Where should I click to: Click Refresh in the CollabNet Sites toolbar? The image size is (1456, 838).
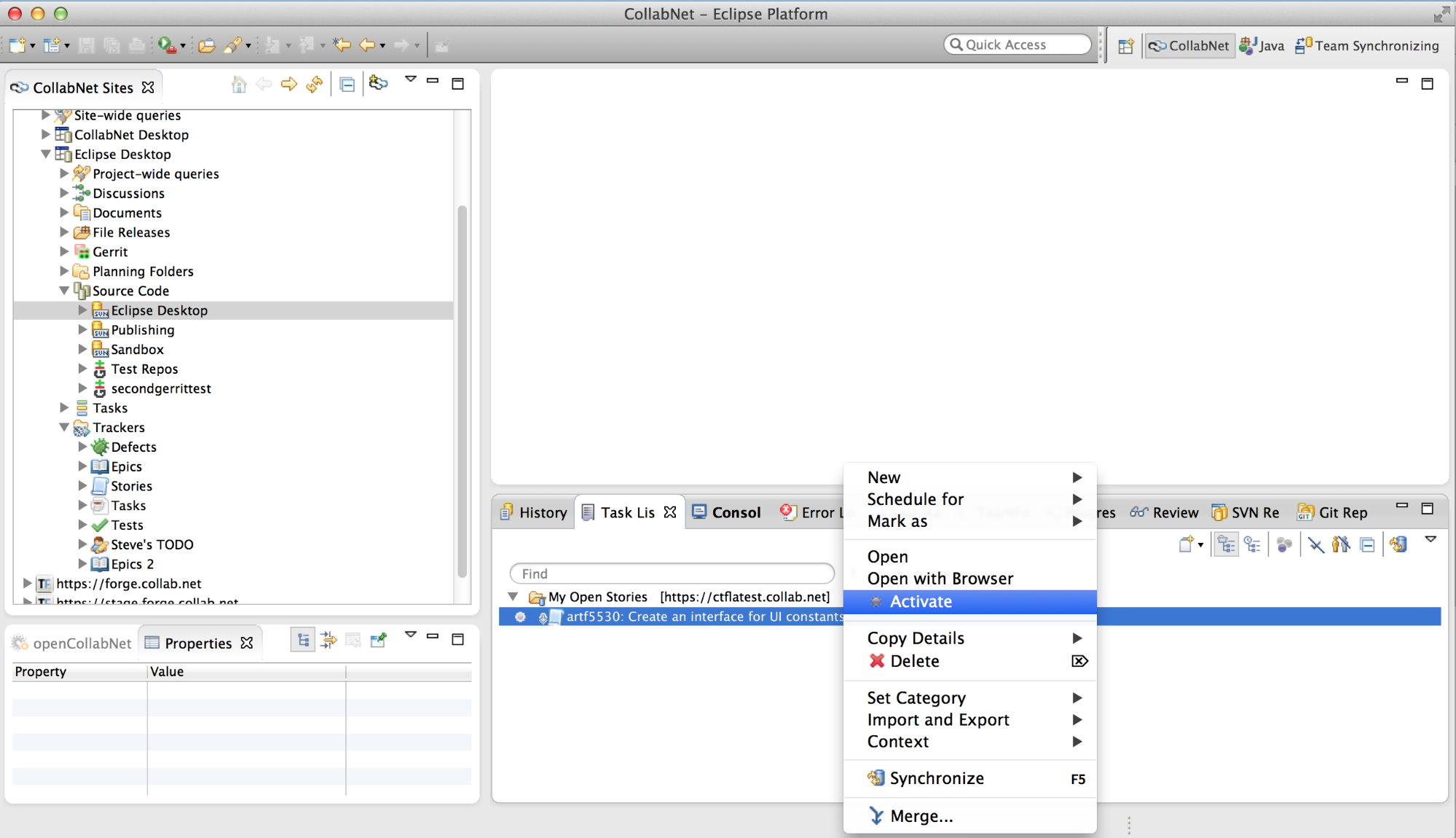(315, 85)
